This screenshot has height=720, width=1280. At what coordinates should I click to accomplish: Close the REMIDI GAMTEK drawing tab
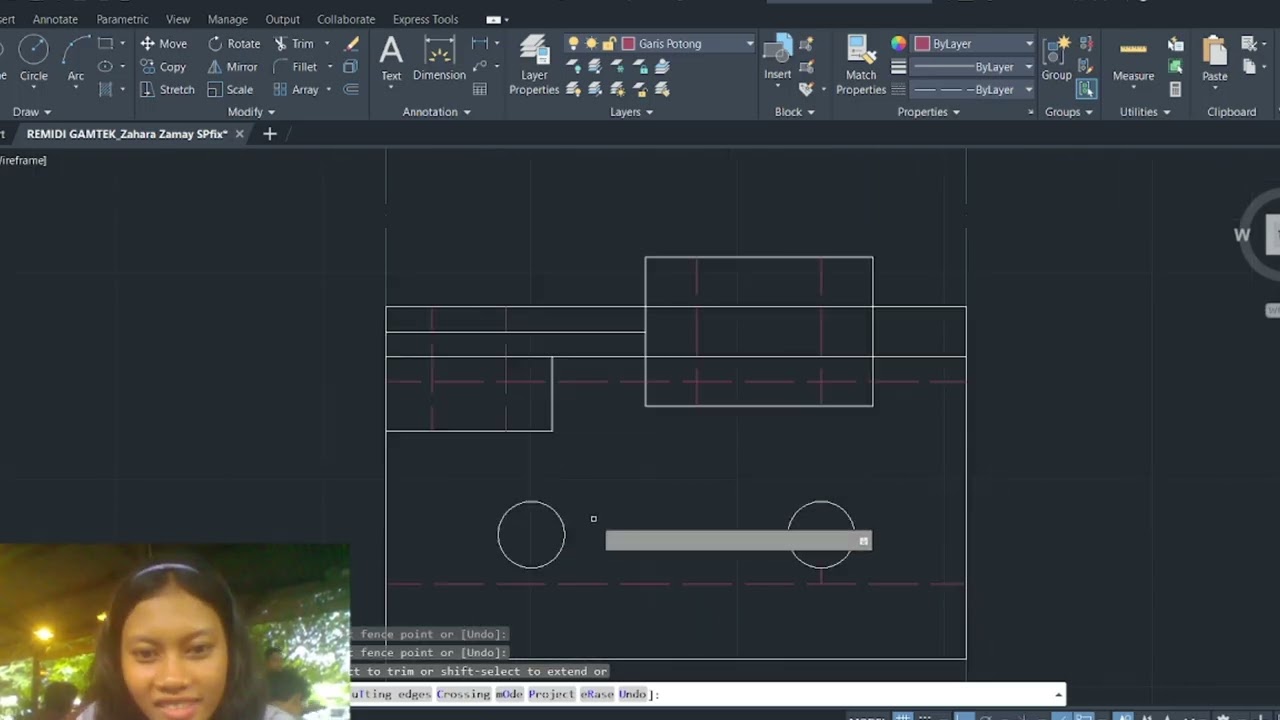[240, 134]
